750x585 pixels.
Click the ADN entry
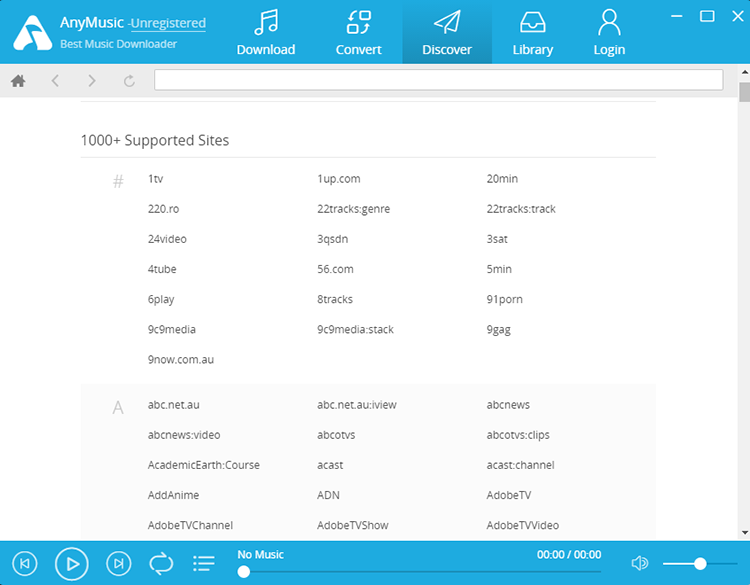click(328, 496)
